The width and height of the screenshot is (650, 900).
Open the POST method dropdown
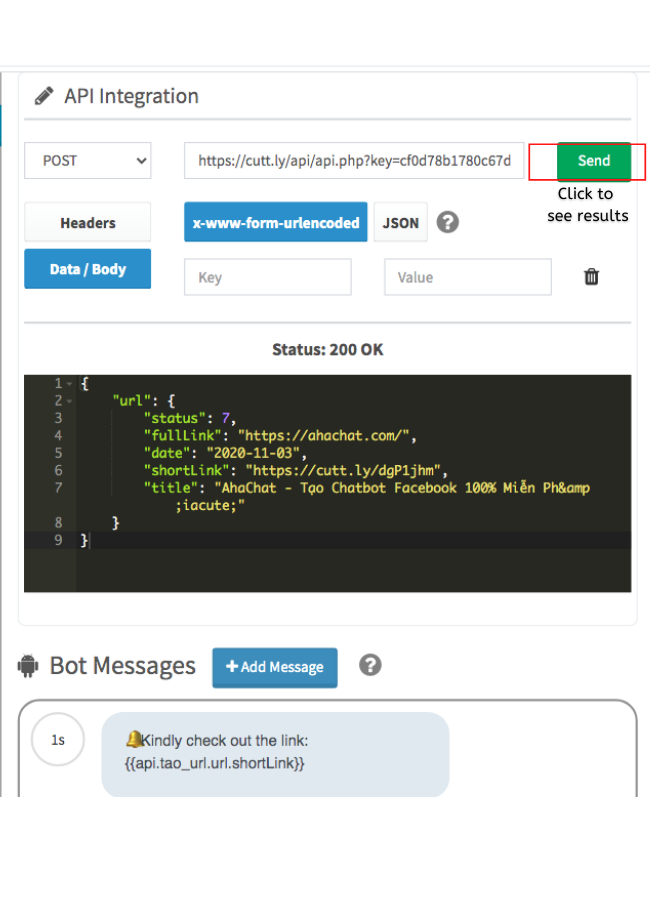(88, 161)
